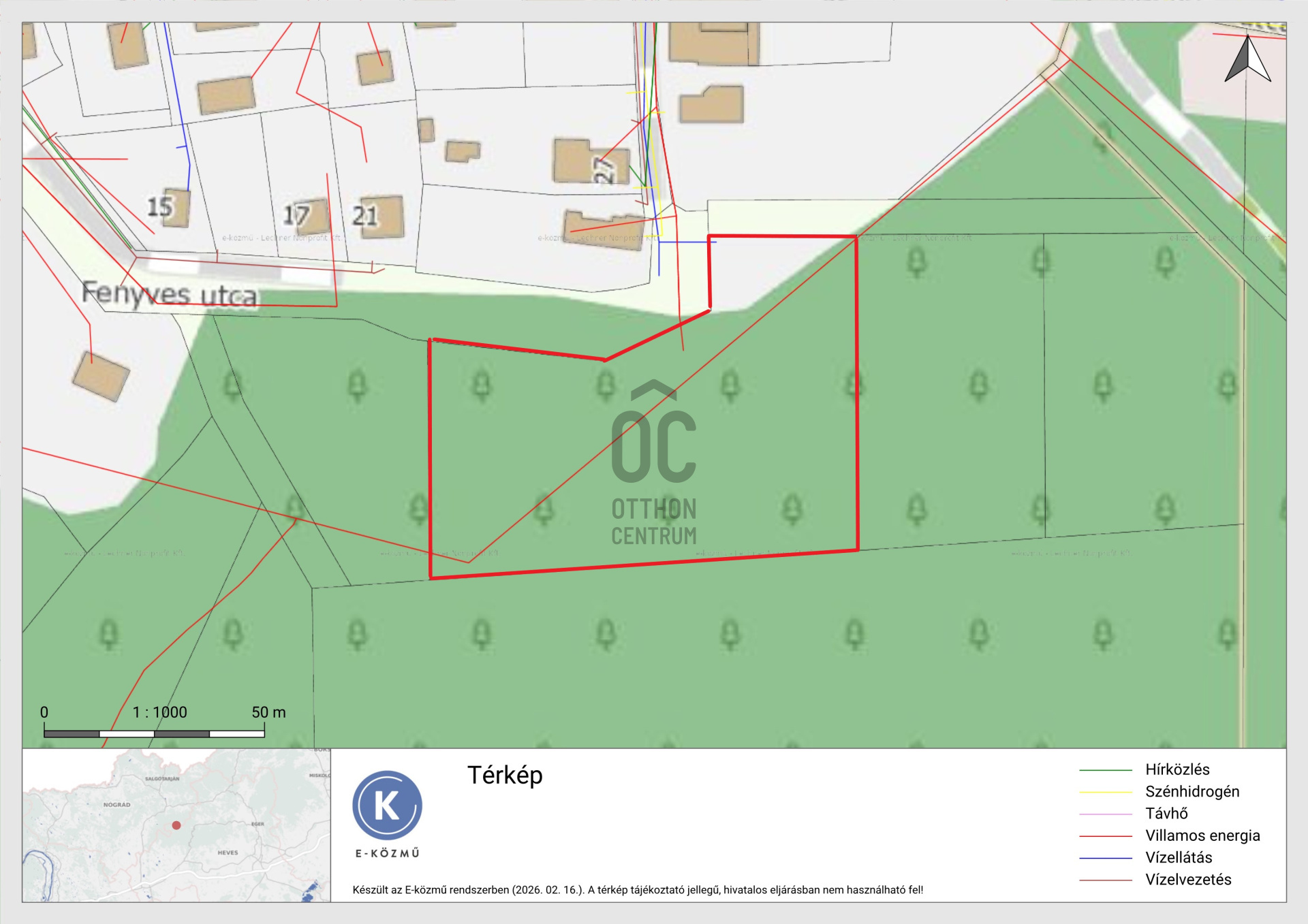Select the red Villamos energia legend line
The height and width of the screenshot is (924, 1308).
[1105, 836]
